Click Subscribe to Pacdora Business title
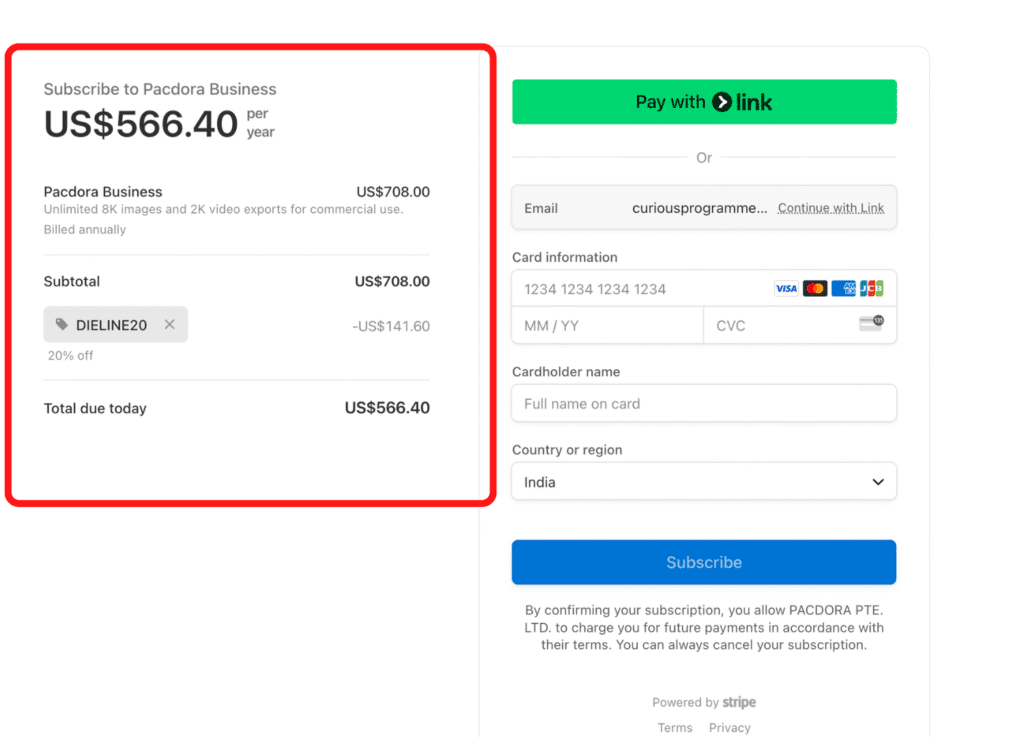1024x737 pixels. (x=160, y=89)
